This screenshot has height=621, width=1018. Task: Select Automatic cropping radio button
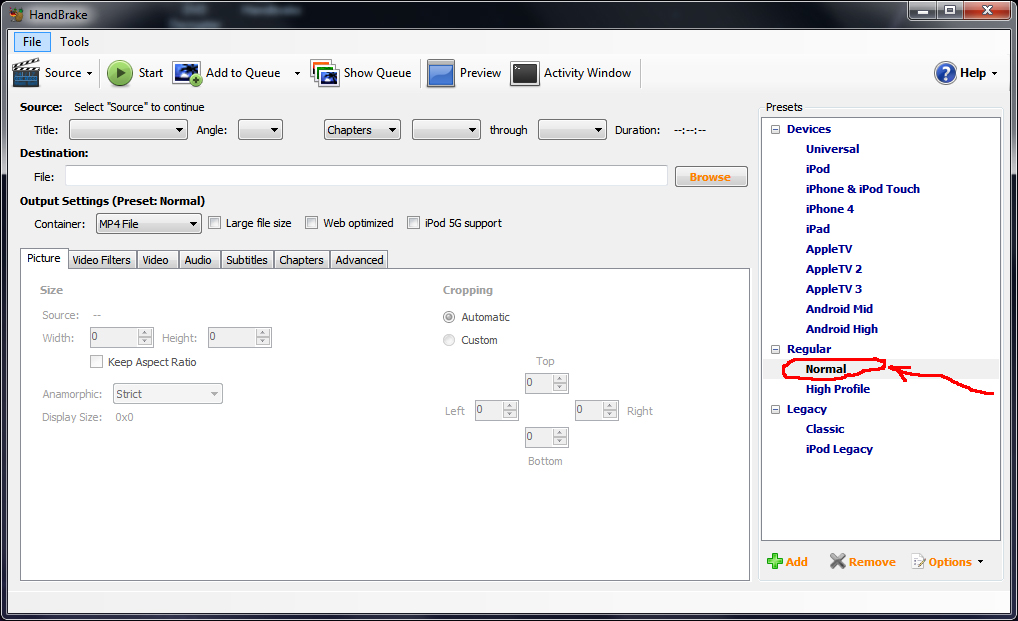click(449, 317)
